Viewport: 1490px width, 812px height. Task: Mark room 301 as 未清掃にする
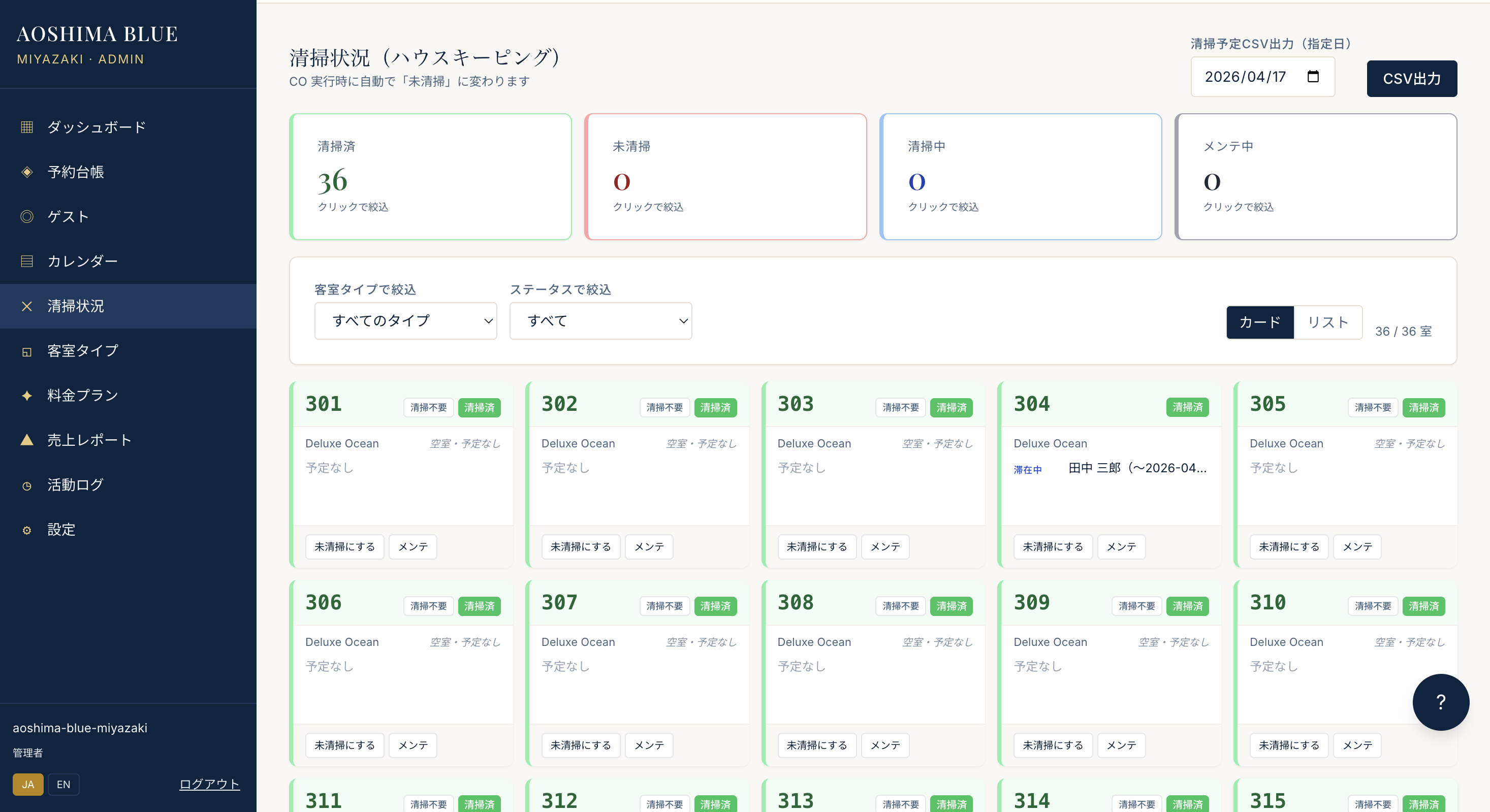point(345,546)
